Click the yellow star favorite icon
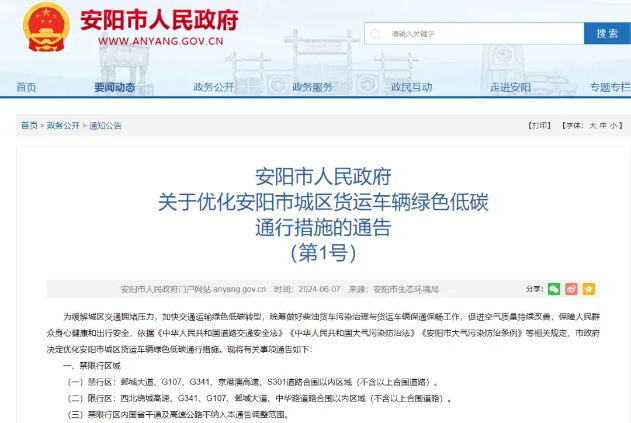The height and width of the screenshot is (423, 631). 588,289
